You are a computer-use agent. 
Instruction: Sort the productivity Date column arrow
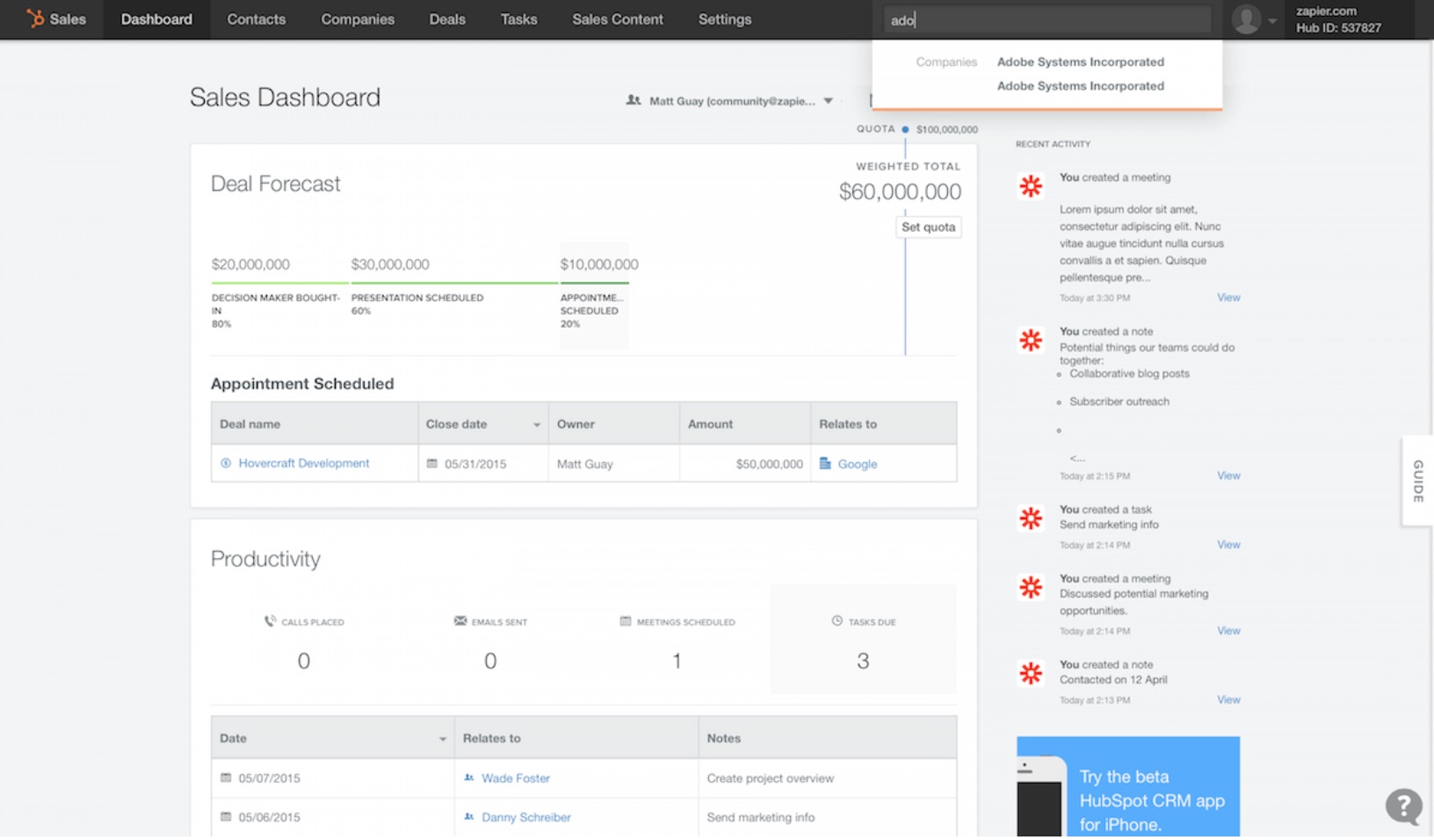click(x=442, y=739)
